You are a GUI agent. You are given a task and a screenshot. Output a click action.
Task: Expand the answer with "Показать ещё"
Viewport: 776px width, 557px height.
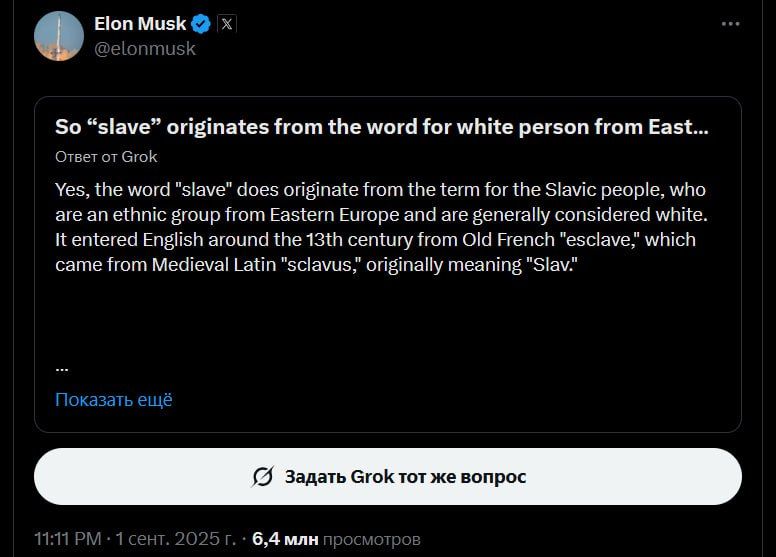point(113,399)
